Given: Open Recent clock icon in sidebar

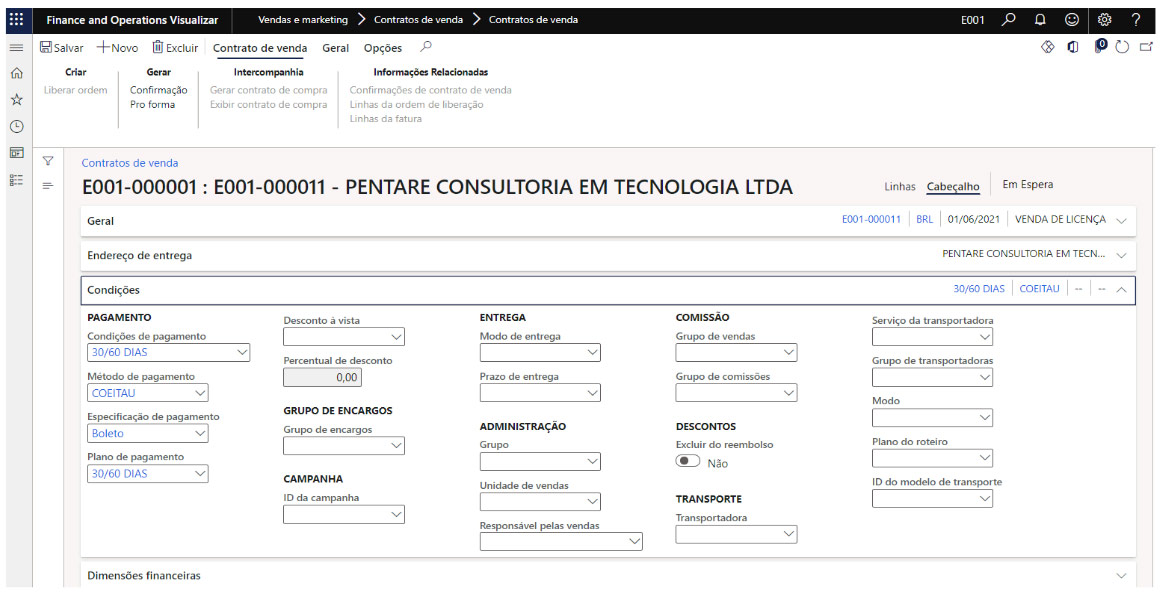Looking at the screenshot, I should [x=16, y=126].
